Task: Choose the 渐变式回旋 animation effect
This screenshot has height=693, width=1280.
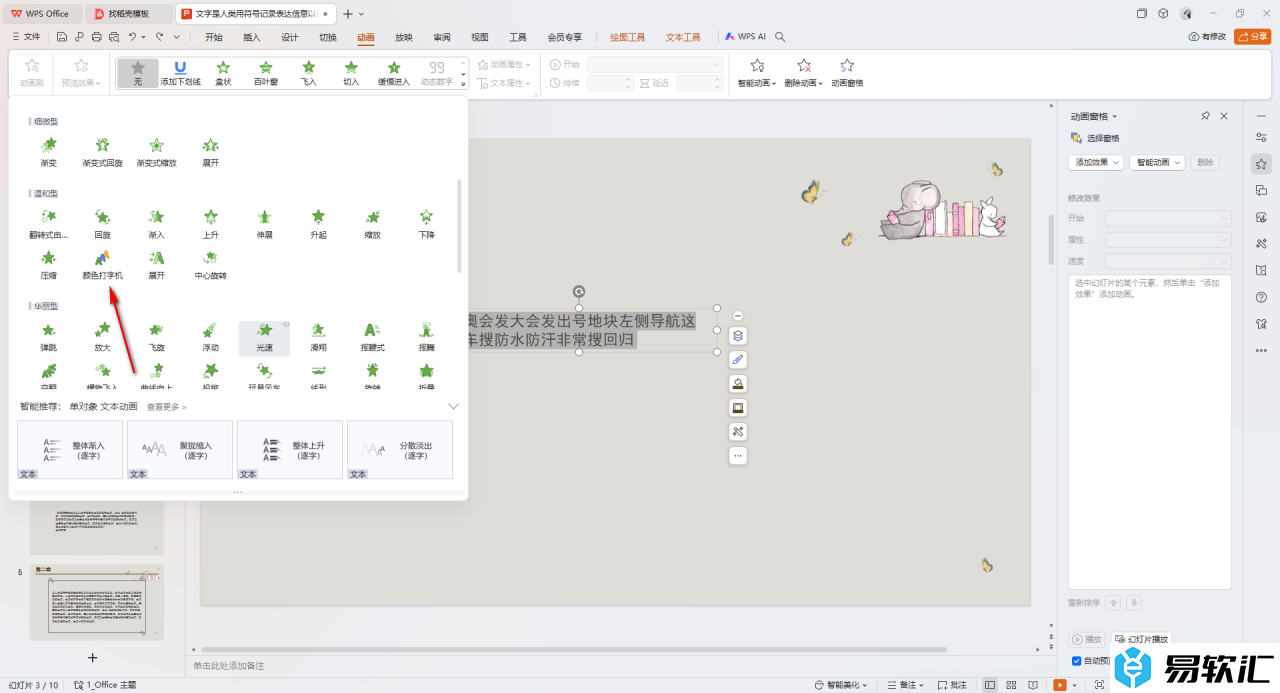Action: [102, 152]
